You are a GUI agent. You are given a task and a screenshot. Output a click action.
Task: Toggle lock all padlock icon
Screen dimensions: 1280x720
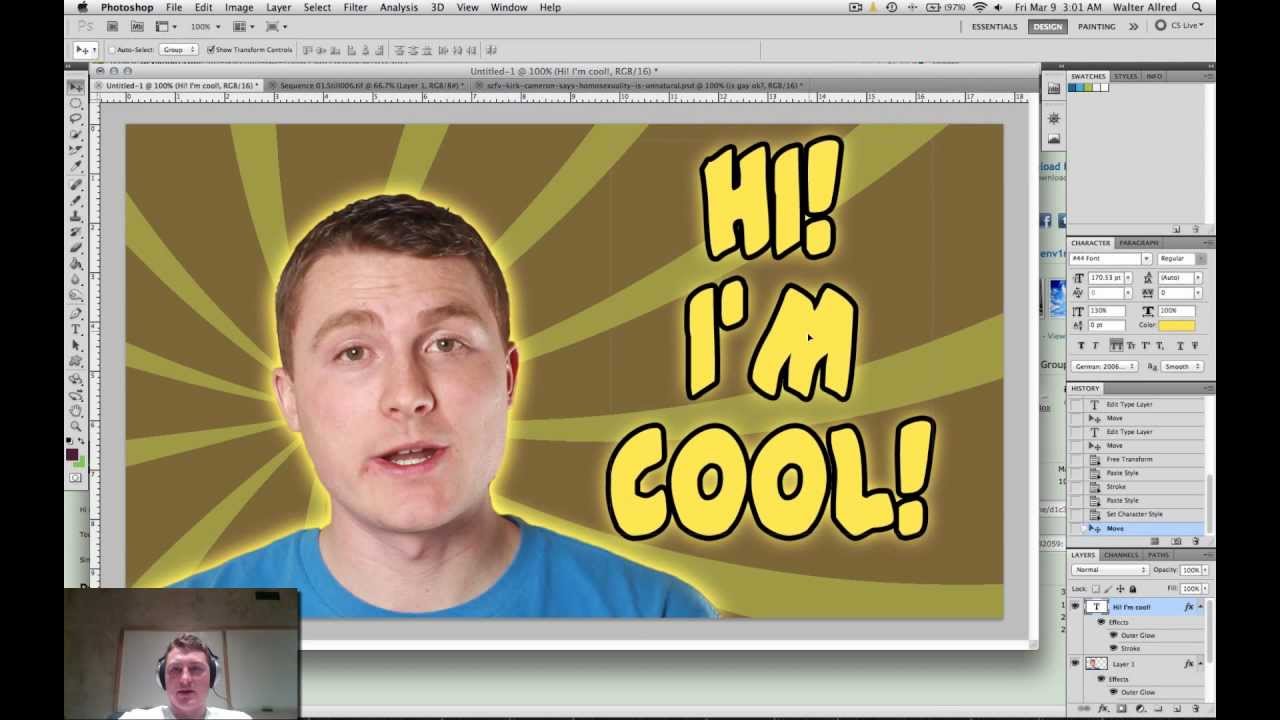tap(1132, 589)
